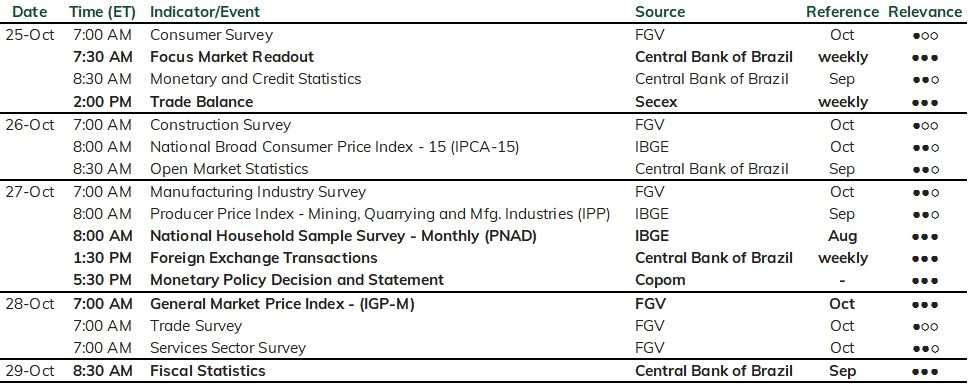Select the 27-Oct date cell

pos(30,192)
